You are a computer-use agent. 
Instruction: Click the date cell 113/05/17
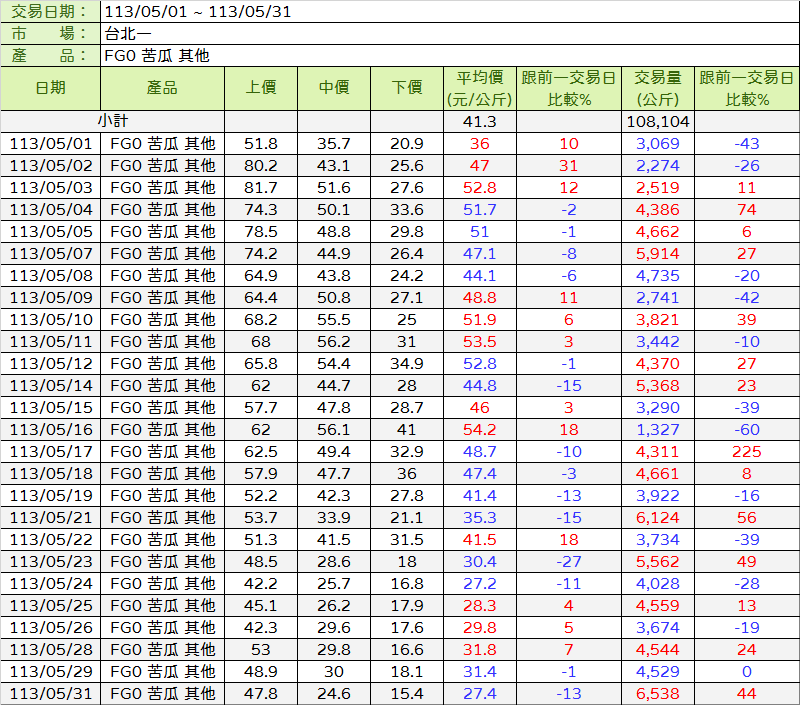click(50, 451)
